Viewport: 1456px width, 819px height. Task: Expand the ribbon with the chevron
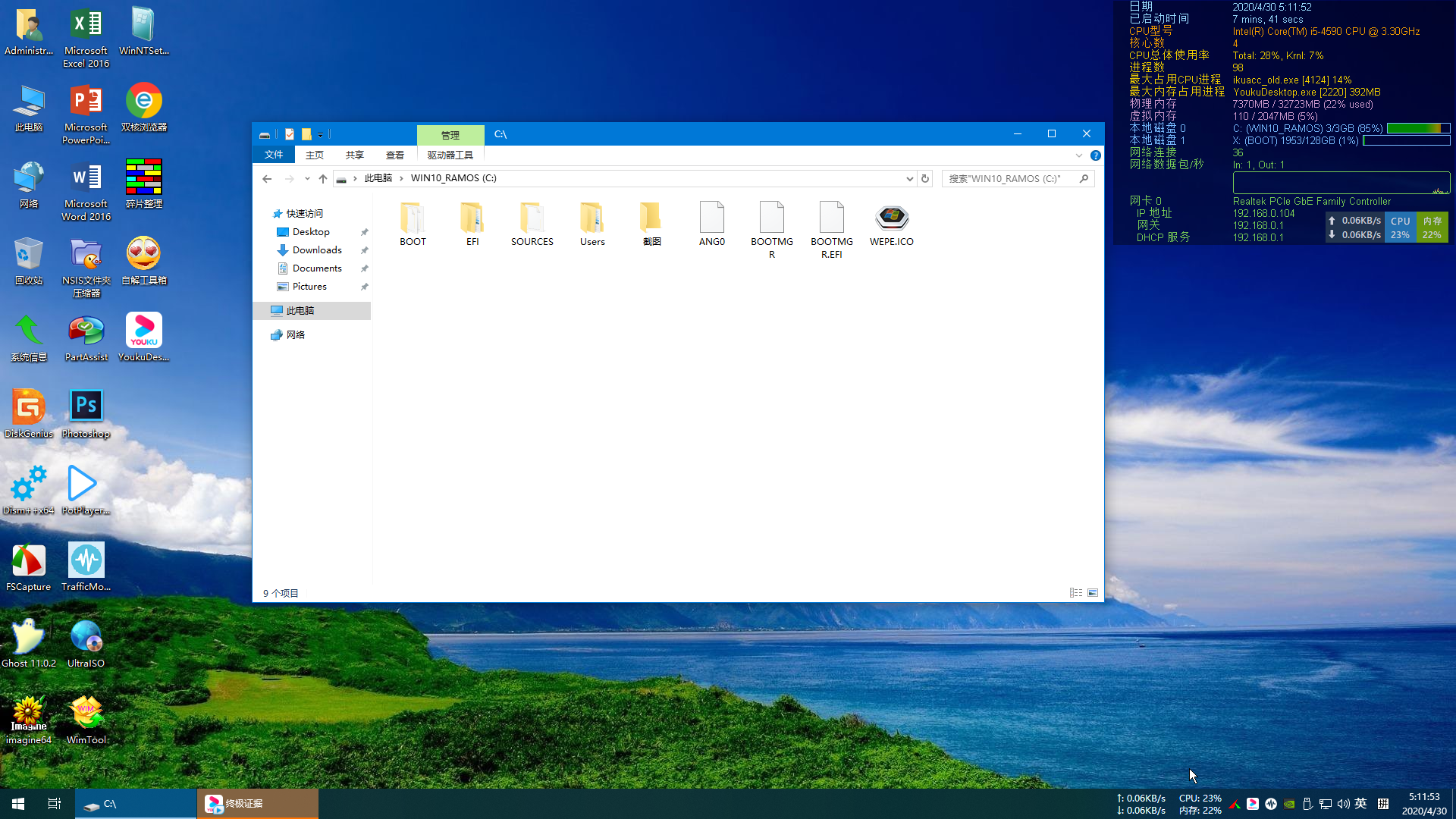[x=1079, y=155]
